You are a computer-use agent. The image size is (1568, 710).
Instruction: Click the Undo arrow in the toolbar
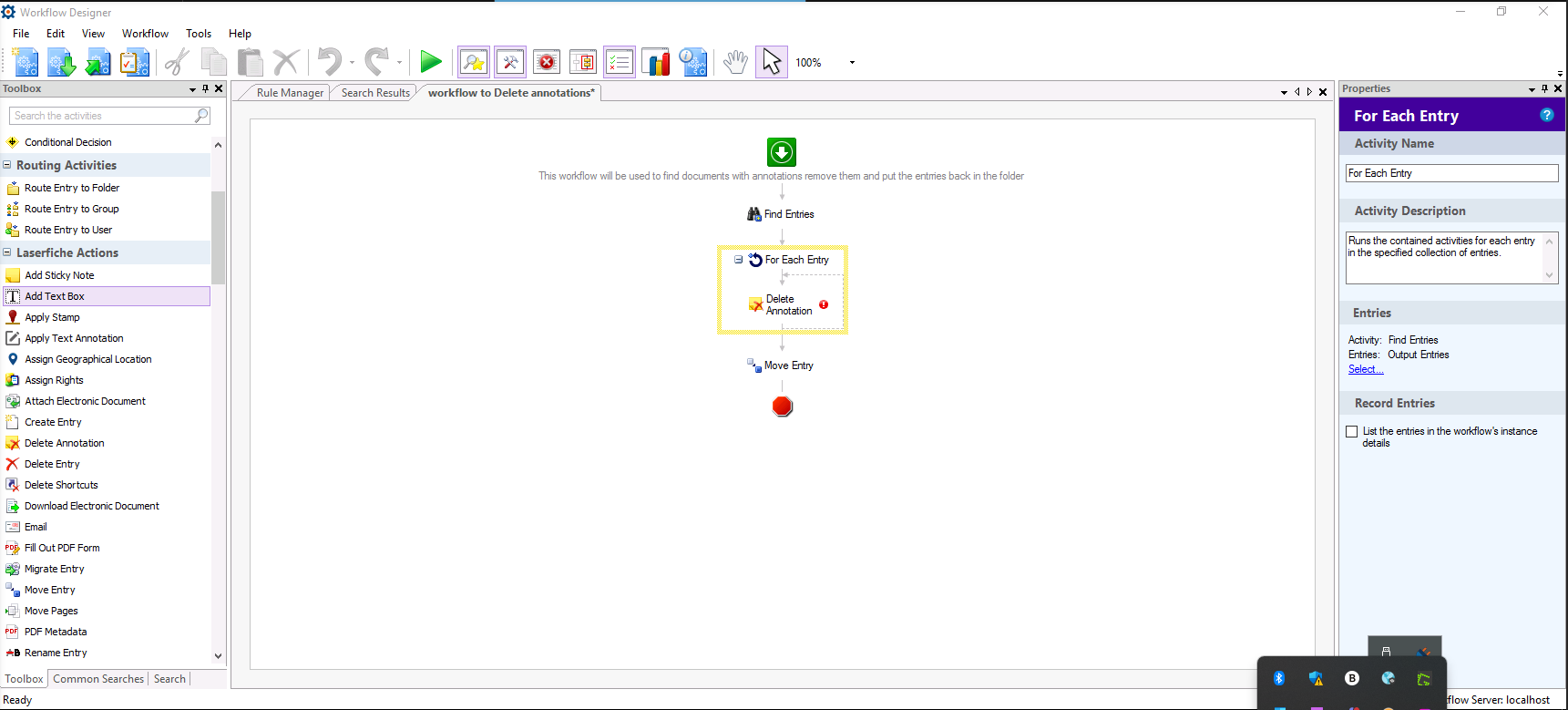pyautogui.click(x=329, y=62)
